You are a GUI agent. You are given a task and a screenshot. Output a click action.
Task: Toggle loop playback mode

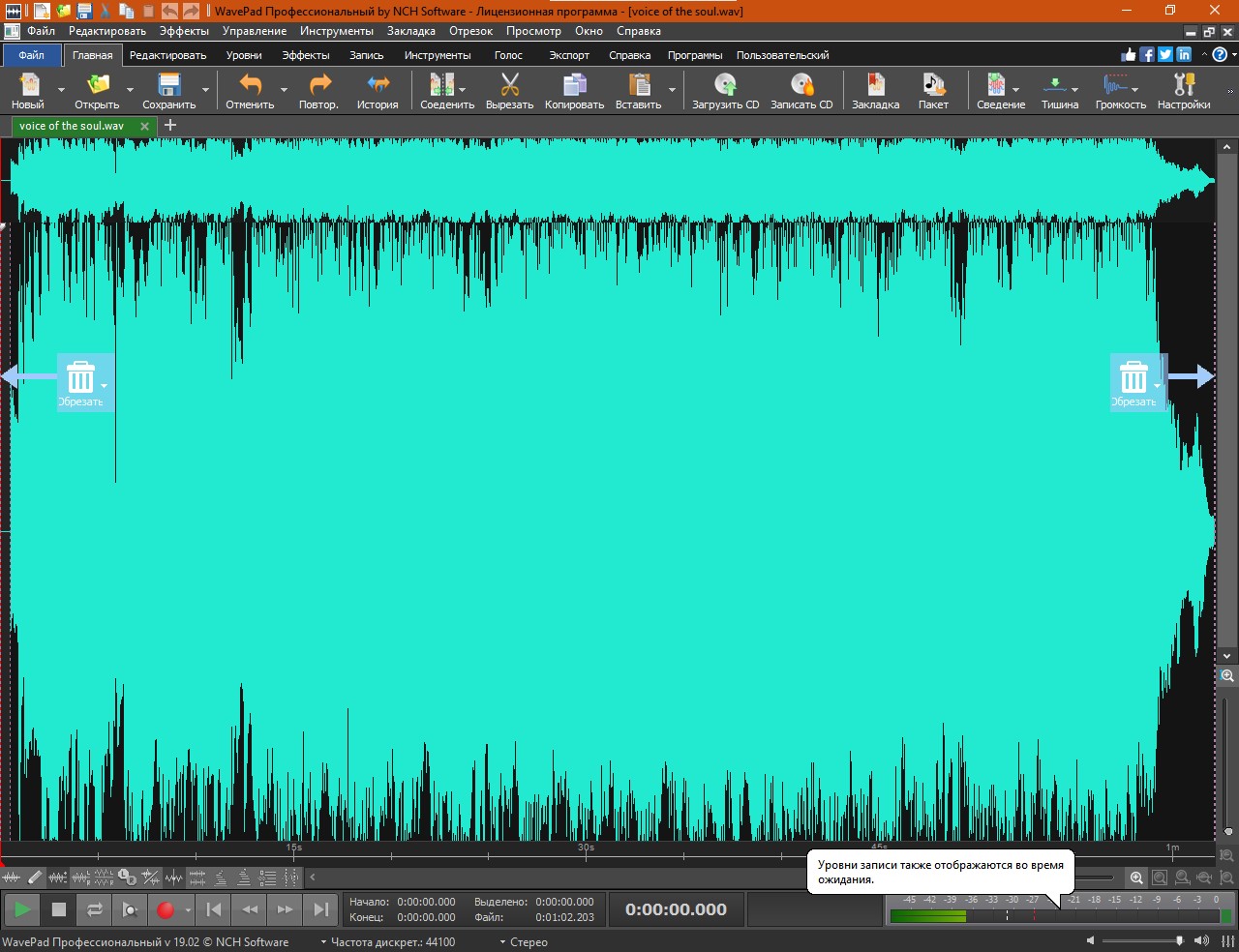94,909
